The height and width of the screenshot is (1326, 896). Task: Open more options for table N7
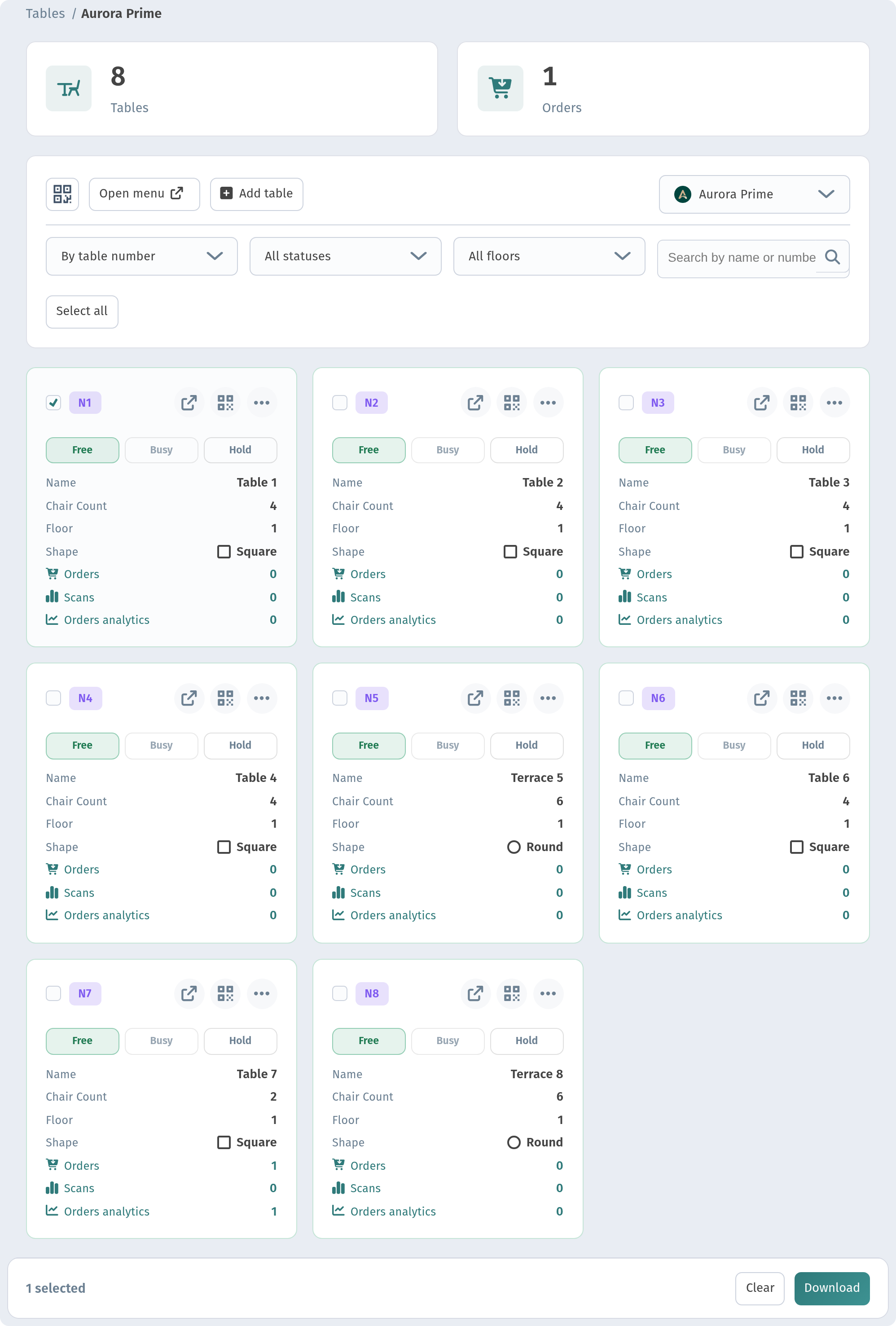(262, 994)
